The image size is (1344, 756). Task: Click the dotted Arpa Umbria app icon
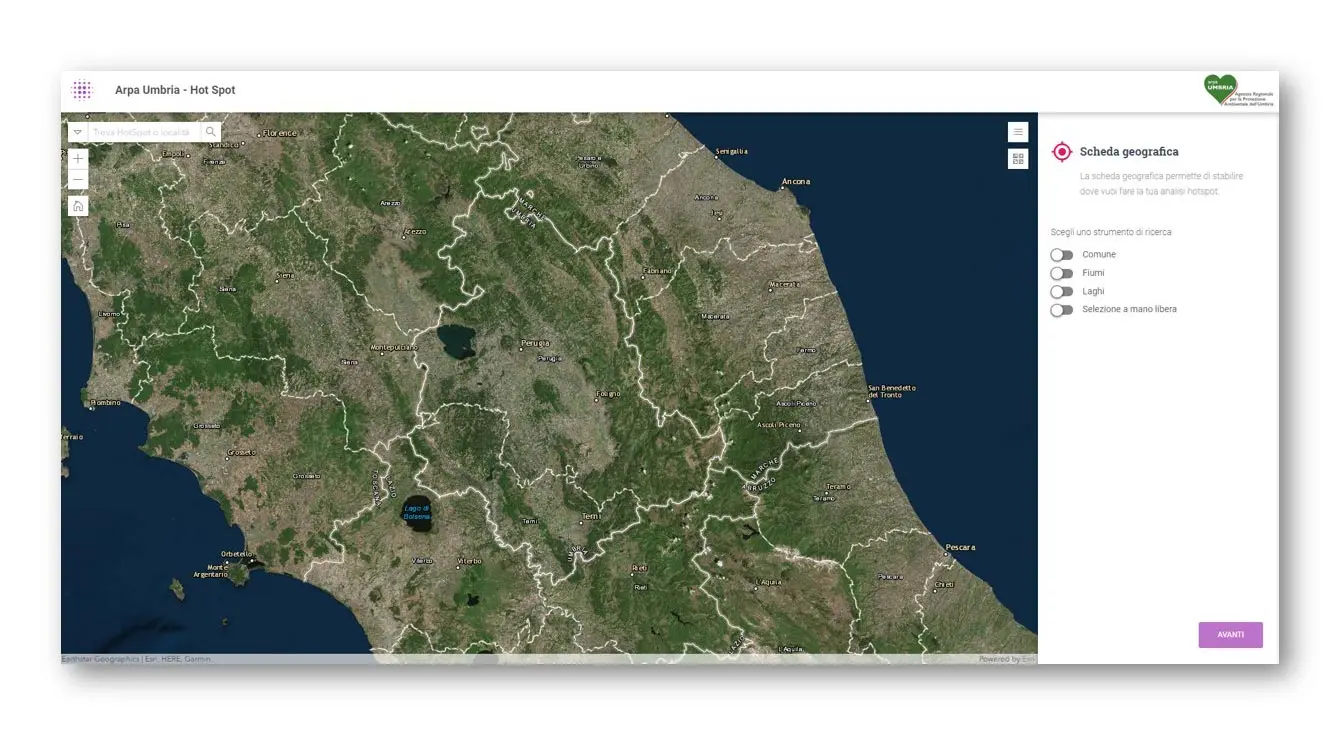pyautogui.click(x=82, y=89)
